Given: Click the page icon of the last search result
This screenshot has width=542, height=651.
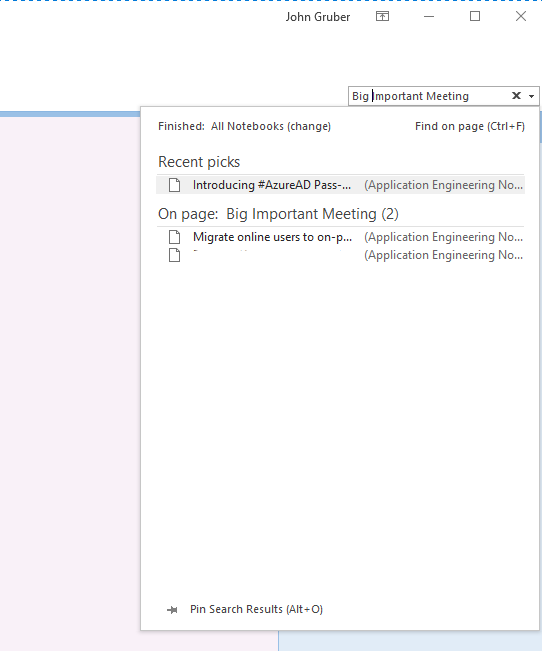Looking at the screenshot, I should click(x=174, y=255).
